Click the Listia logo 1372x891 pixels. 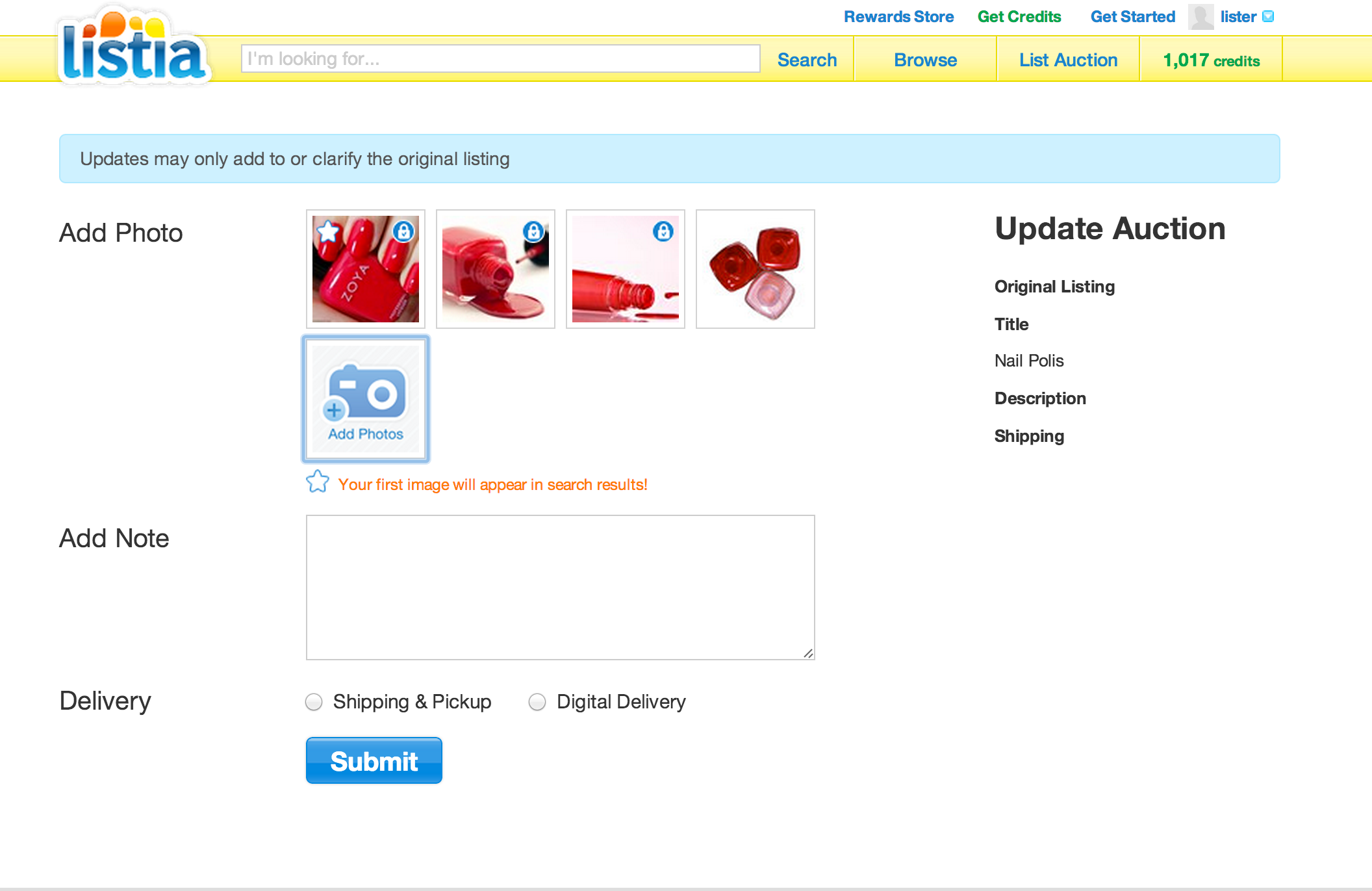135,47
